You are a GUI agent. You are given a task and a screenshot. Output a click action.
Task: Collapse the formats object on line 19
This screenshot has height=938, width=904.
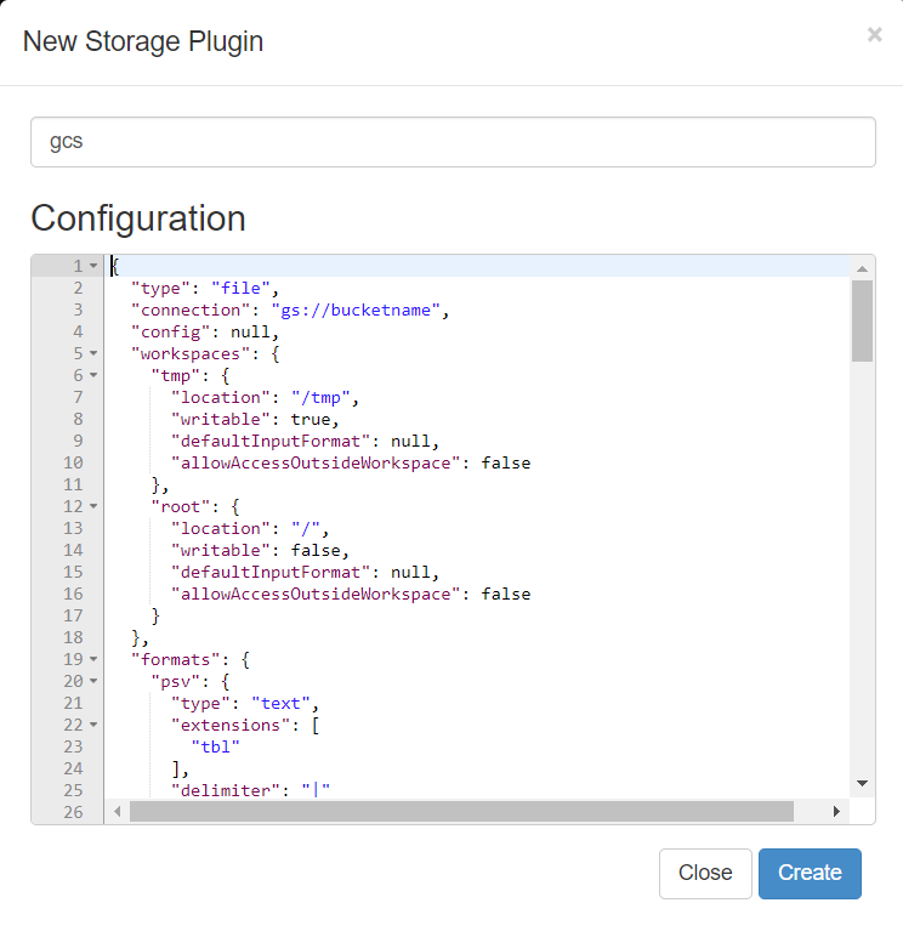[x=91, y=659]
